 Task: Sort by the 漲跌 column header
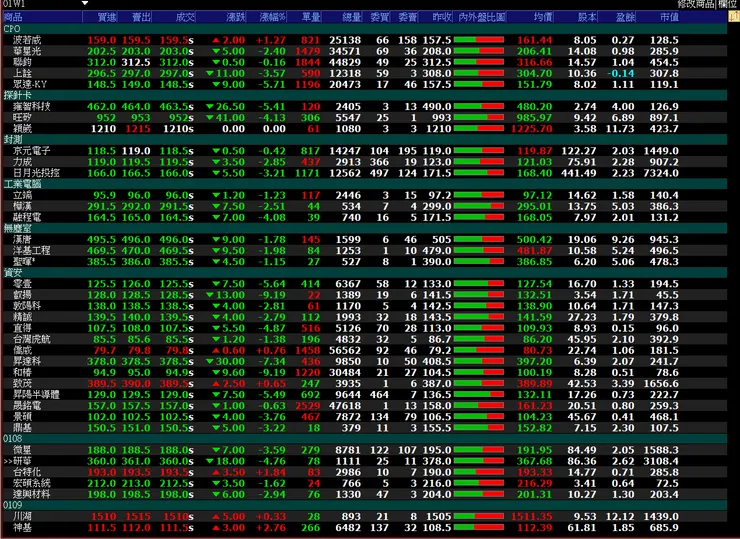(235, 17)
